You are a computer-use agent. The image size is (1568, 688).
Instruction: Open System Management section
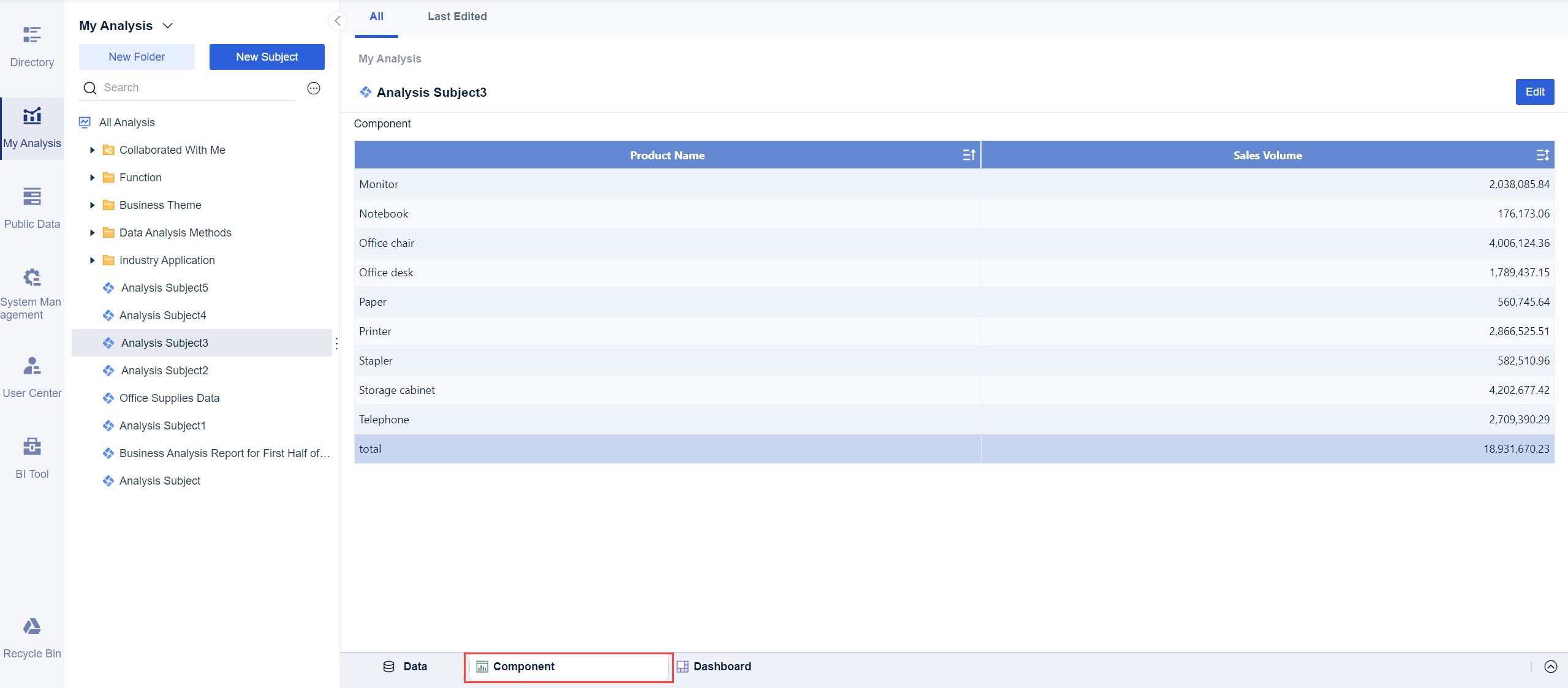tap(32, 293)
